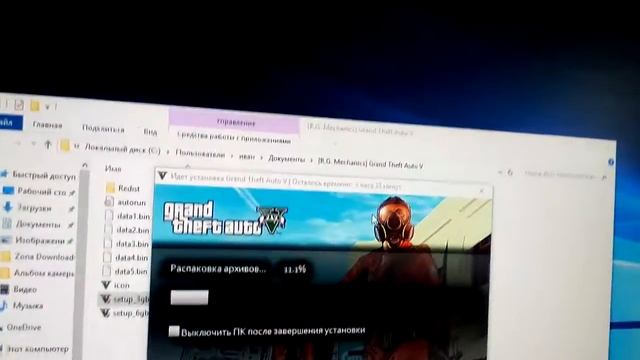The height and width of the screenshot is (360, 640).
Task: Click the Имя column header
Action: click(x=113, y=169)
